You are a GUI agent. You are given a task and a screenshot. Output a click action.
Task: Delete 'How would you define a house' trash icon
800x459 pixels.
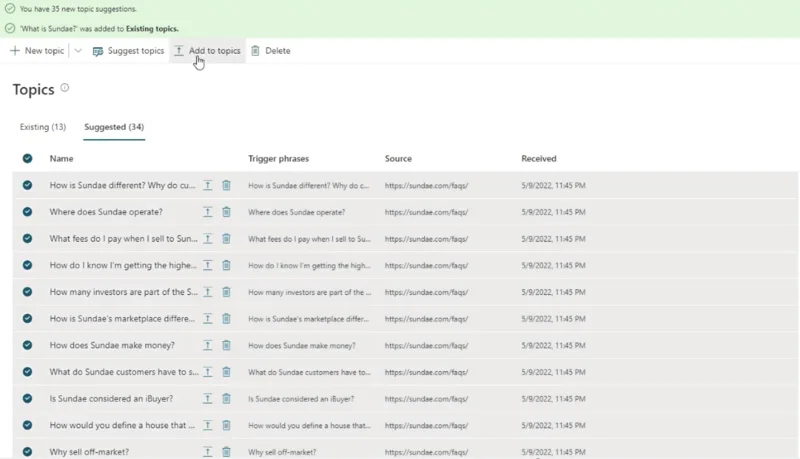[x=226, y=425]
